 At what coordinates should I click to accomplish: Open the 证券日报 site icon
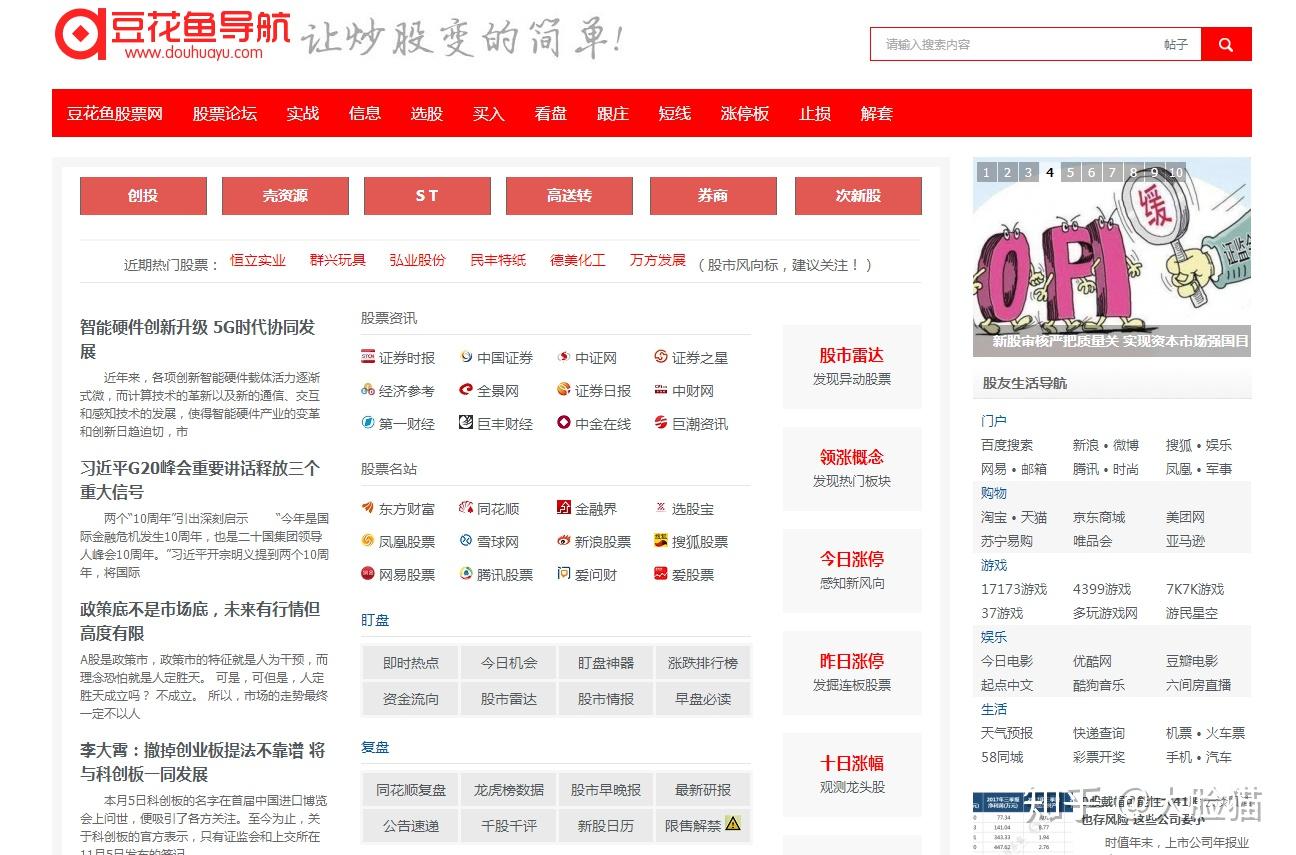tap(564, 390)
